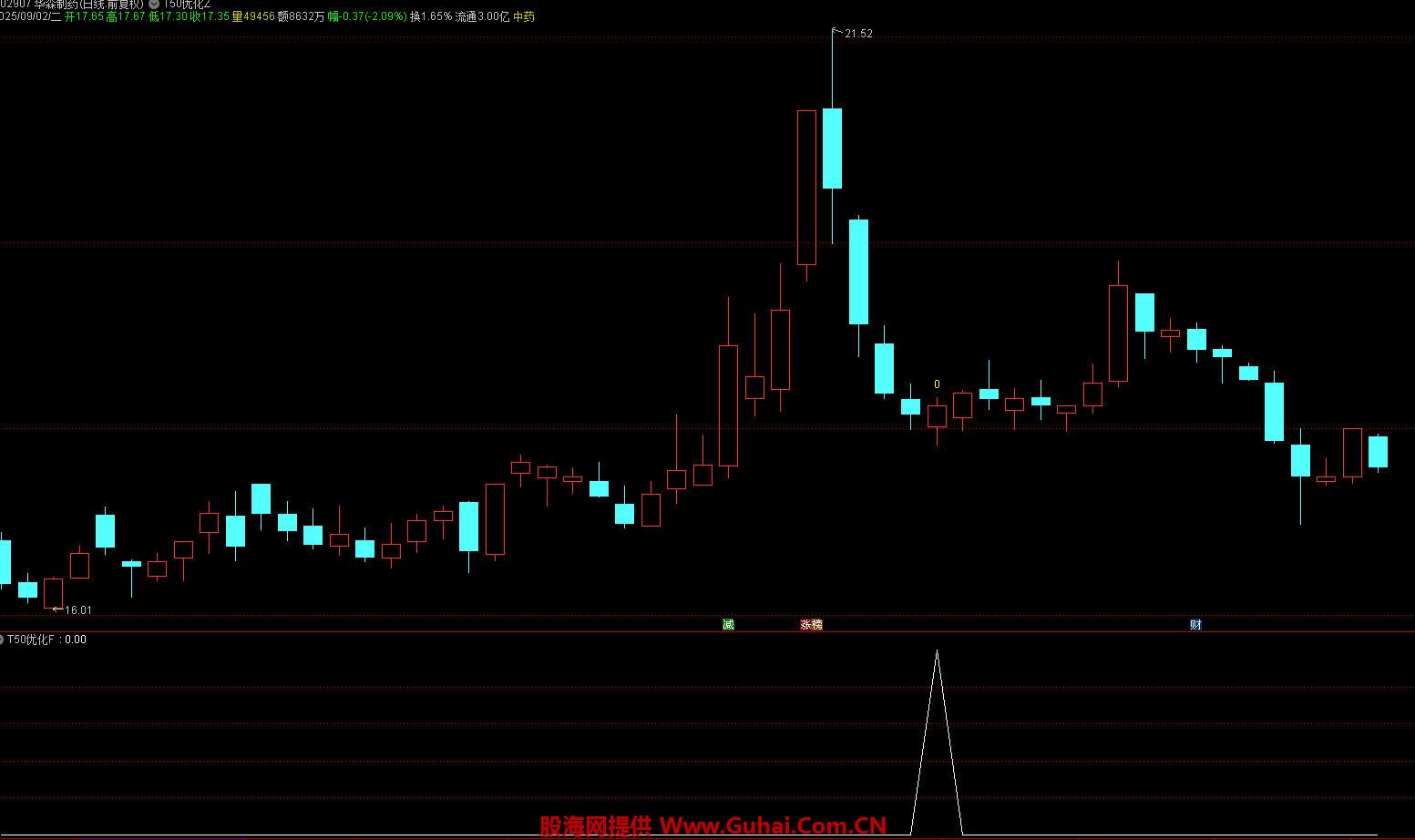The height and width of the screenshot is (840, 1415).
Task: Select the T50优化Z main chart indicator label
Action: (x=187, y=4)
